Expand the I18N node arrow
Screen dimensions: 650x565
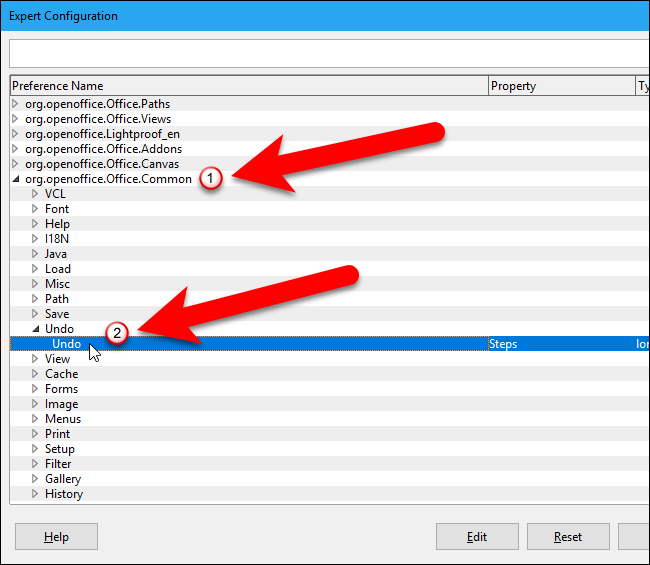point(35,239)
